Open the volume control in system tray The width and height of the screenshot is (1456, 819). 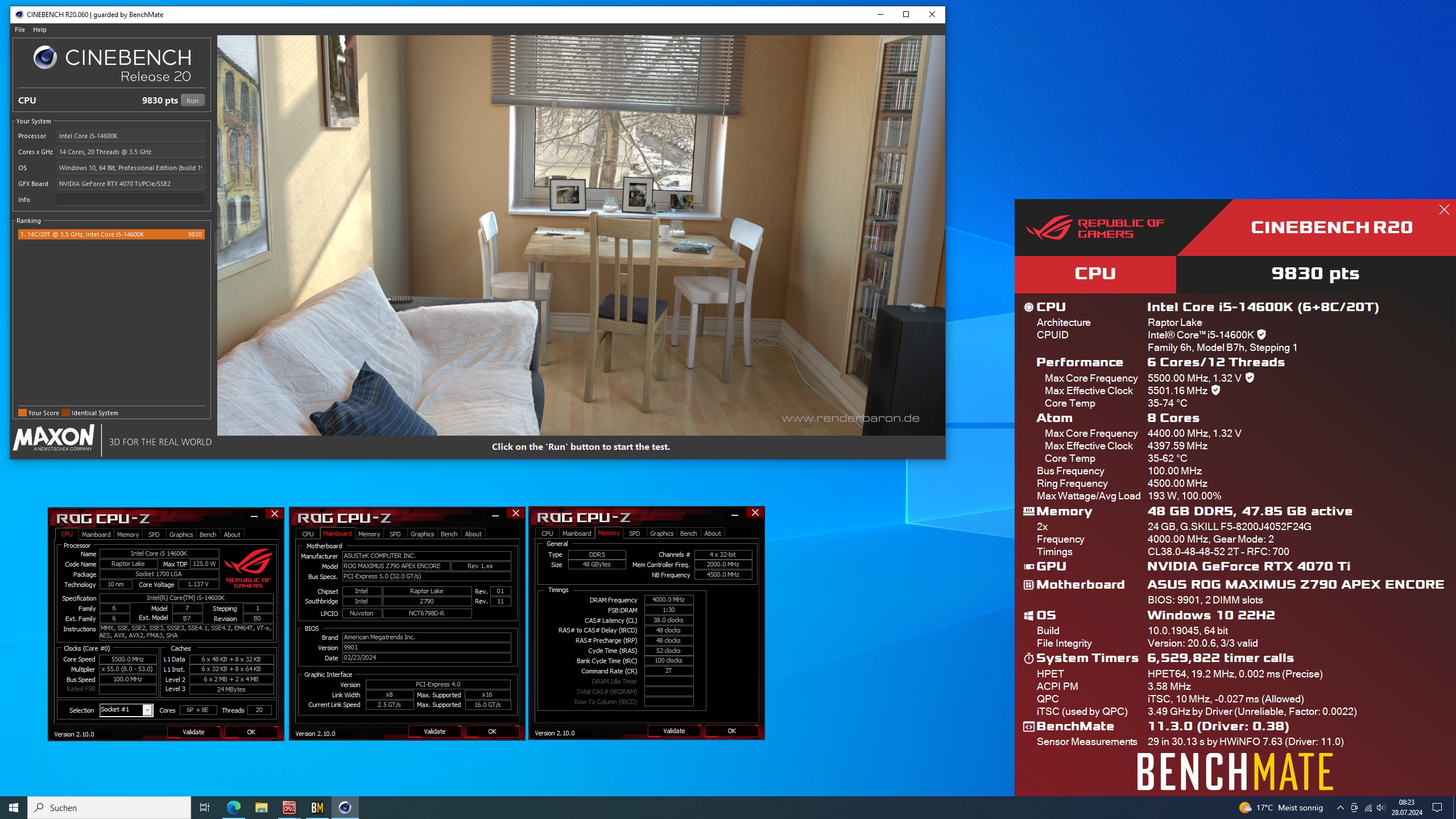pos(1381,808)
